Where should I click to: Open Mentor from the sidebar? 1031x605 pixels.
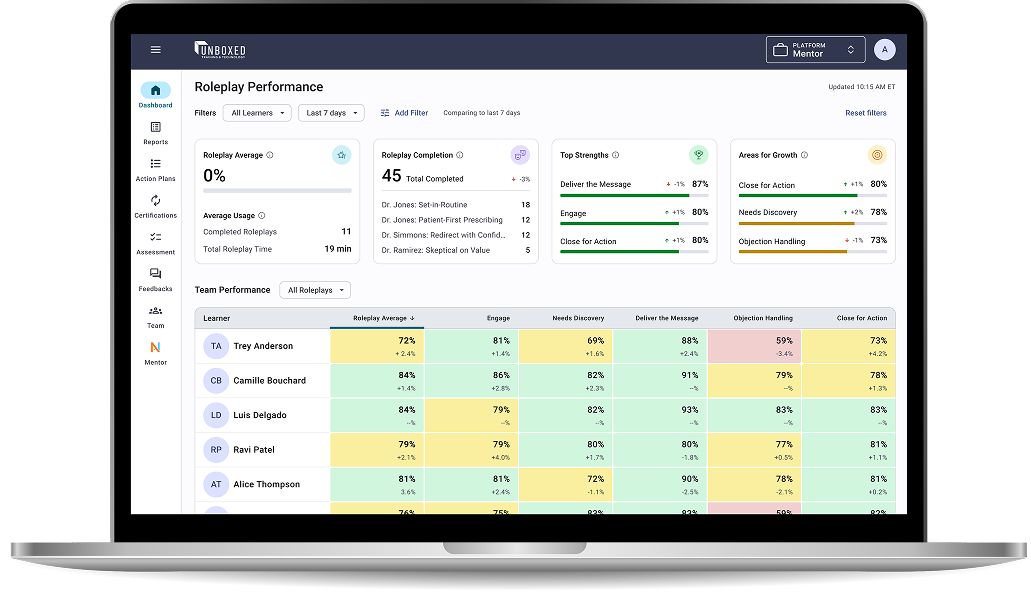(x=155, y=352)
